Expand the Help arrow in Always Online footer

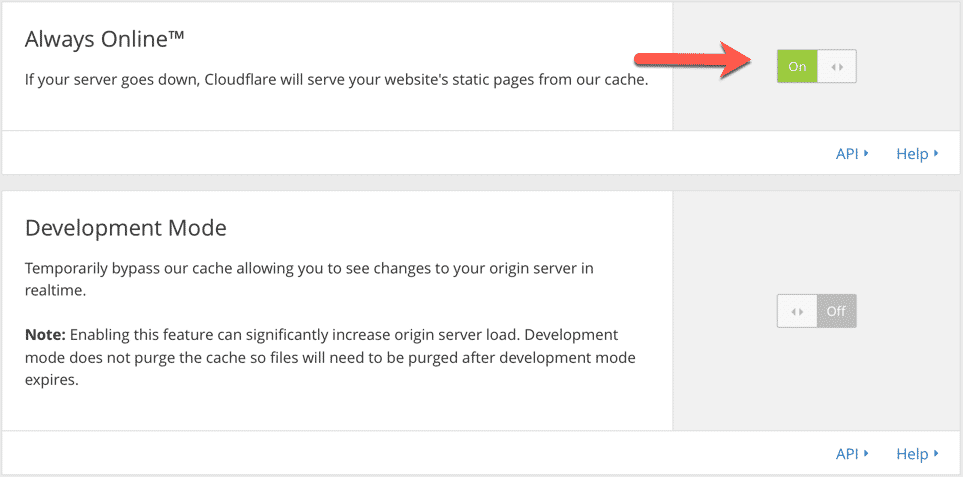pyautogui.click(x=936, y=154)
